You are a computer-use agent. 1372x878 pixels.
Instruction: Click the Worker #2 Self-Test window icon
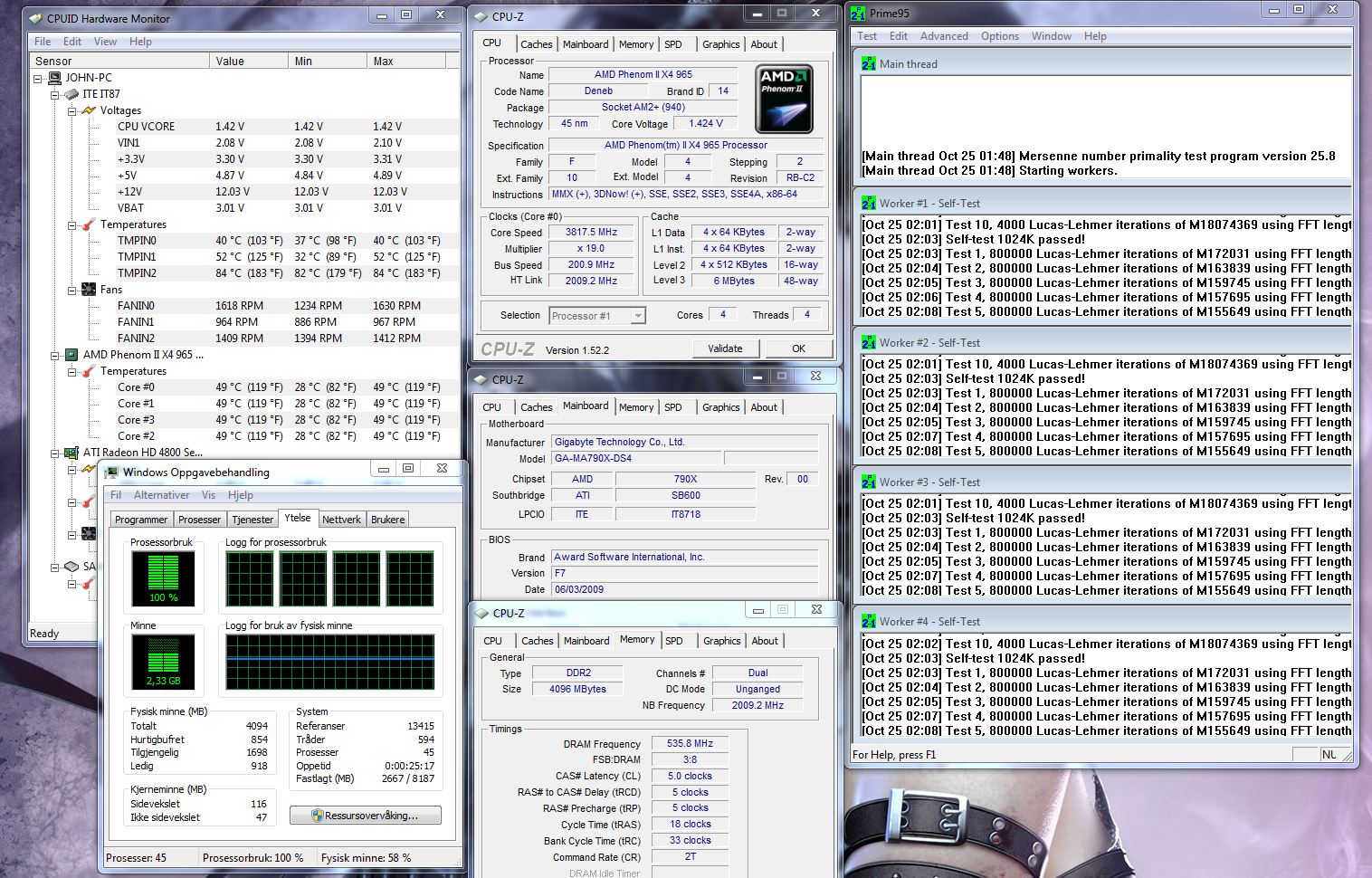(x=869, y=343)
